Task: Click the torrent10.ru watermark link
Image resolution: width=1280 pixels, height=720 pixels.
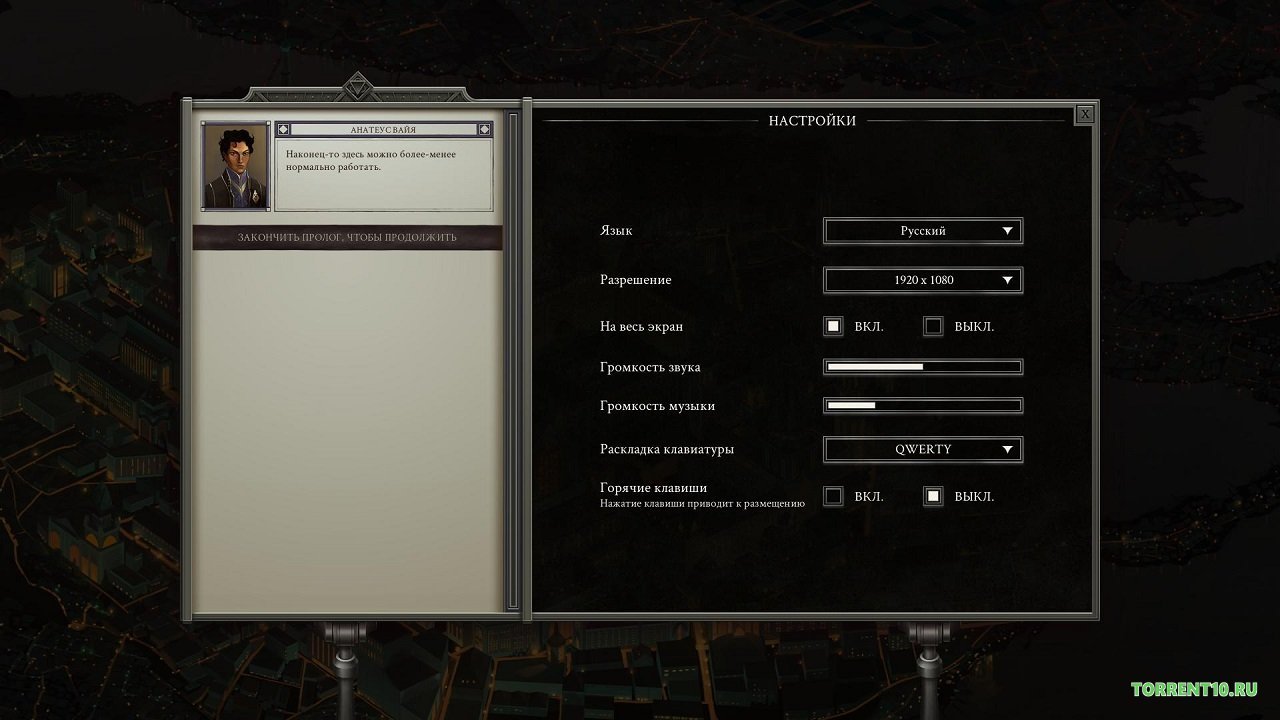Action: tap(1194, 689)
